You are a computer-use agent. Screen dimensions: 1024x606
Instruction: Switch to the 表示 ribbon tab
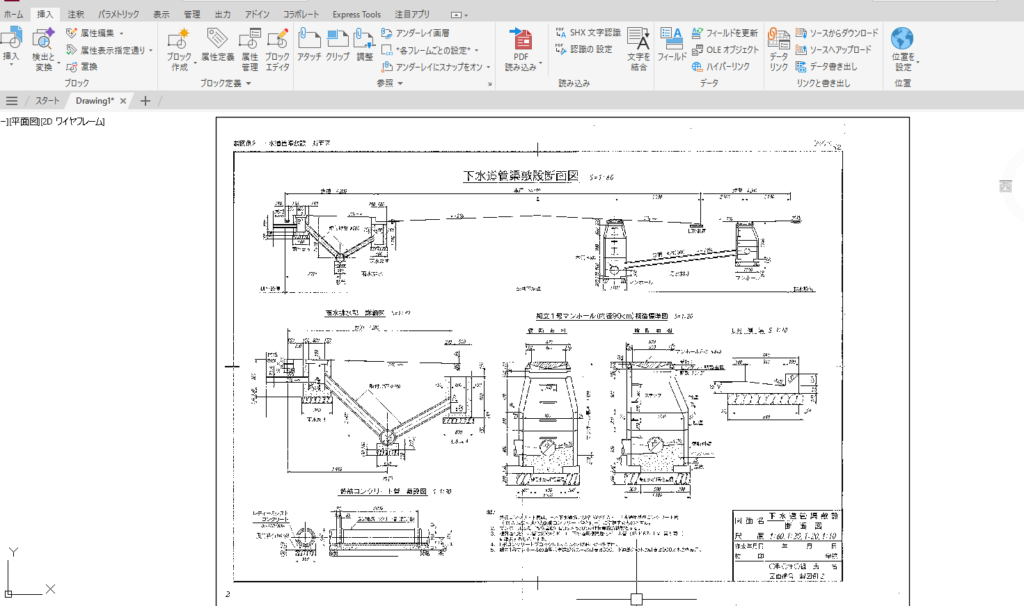click(161, 14)
